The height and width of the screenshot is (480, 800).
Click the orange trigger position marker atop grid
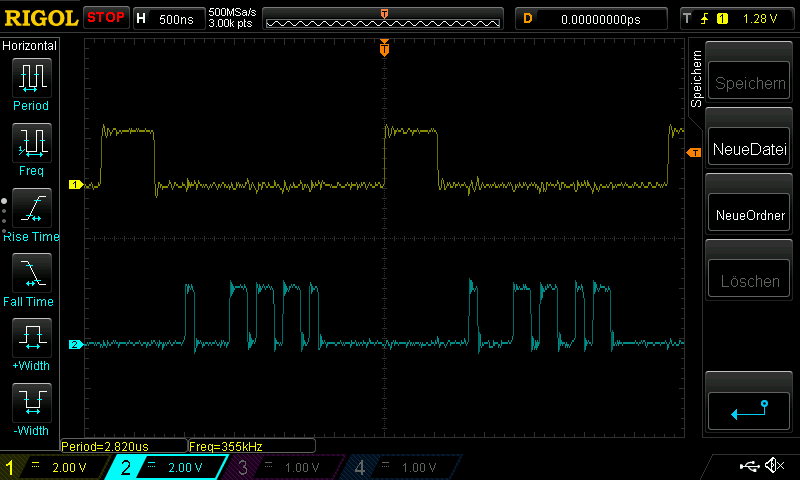[384, 47]
